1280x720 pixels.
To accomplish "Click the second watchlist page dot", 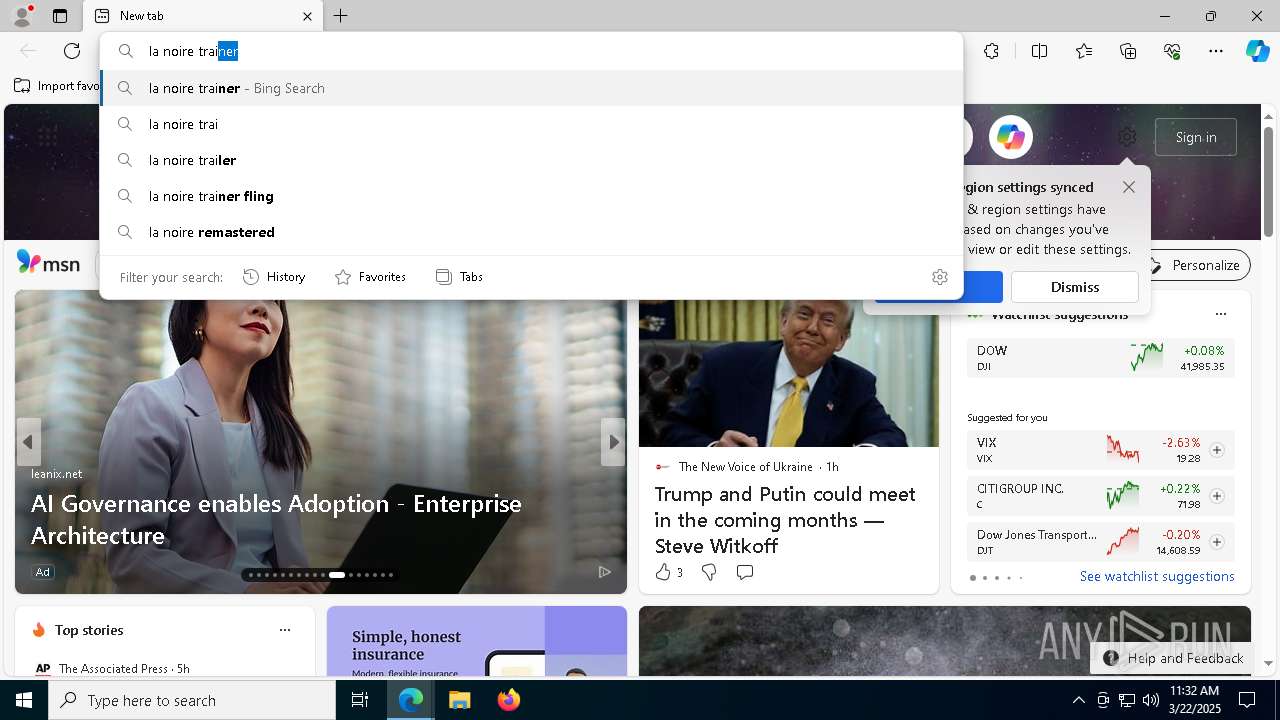I will (x=985, y=578).
